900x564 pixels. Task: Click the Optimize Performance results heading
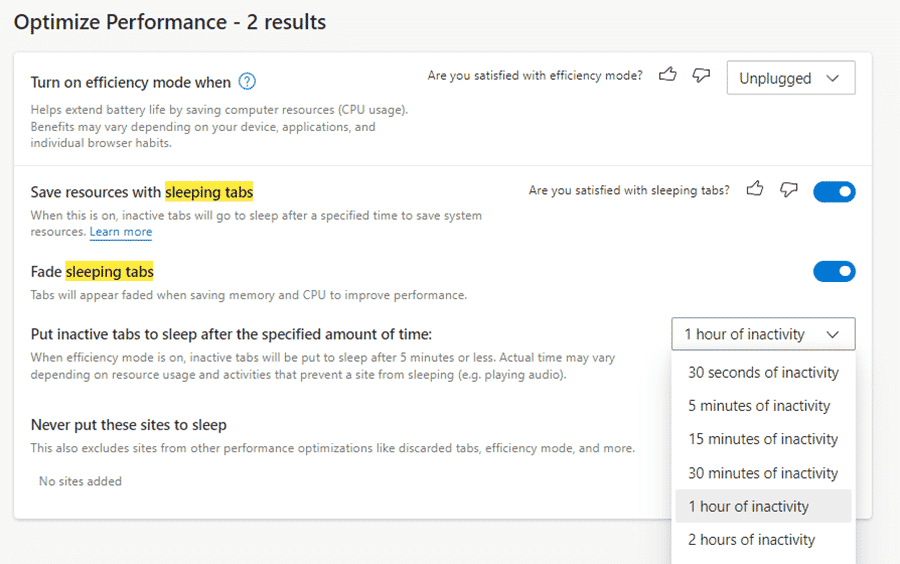[x=170, y=21]
